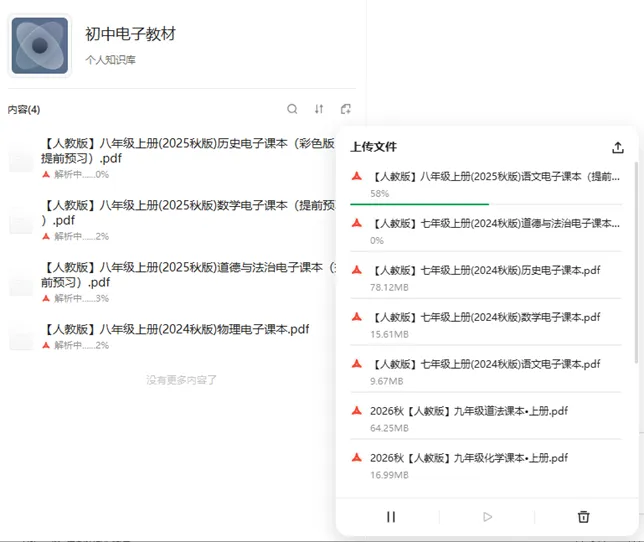Select 七年级上册道德与法治电子课本 in the upload list
This screenshot has height=542, width=644.
point(486,231)
